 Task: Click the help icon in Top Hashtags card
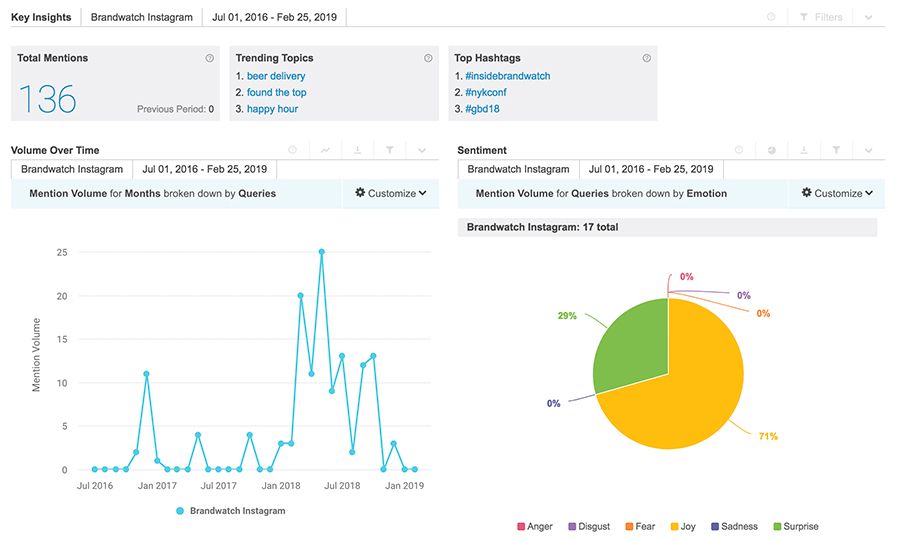coord(647,59)
